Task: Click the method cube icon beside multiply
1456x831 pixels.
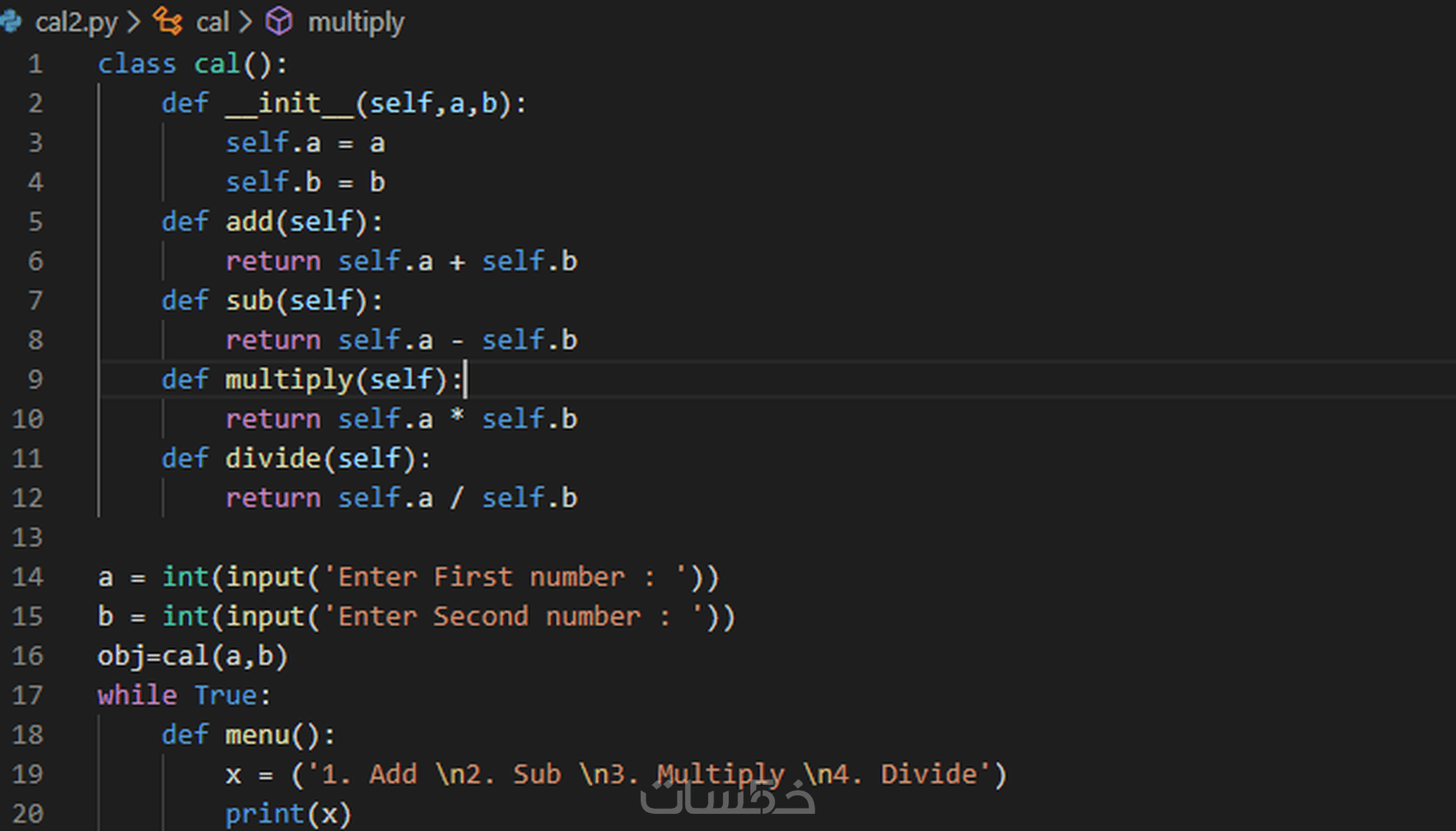Action: (x=279, y=21)
